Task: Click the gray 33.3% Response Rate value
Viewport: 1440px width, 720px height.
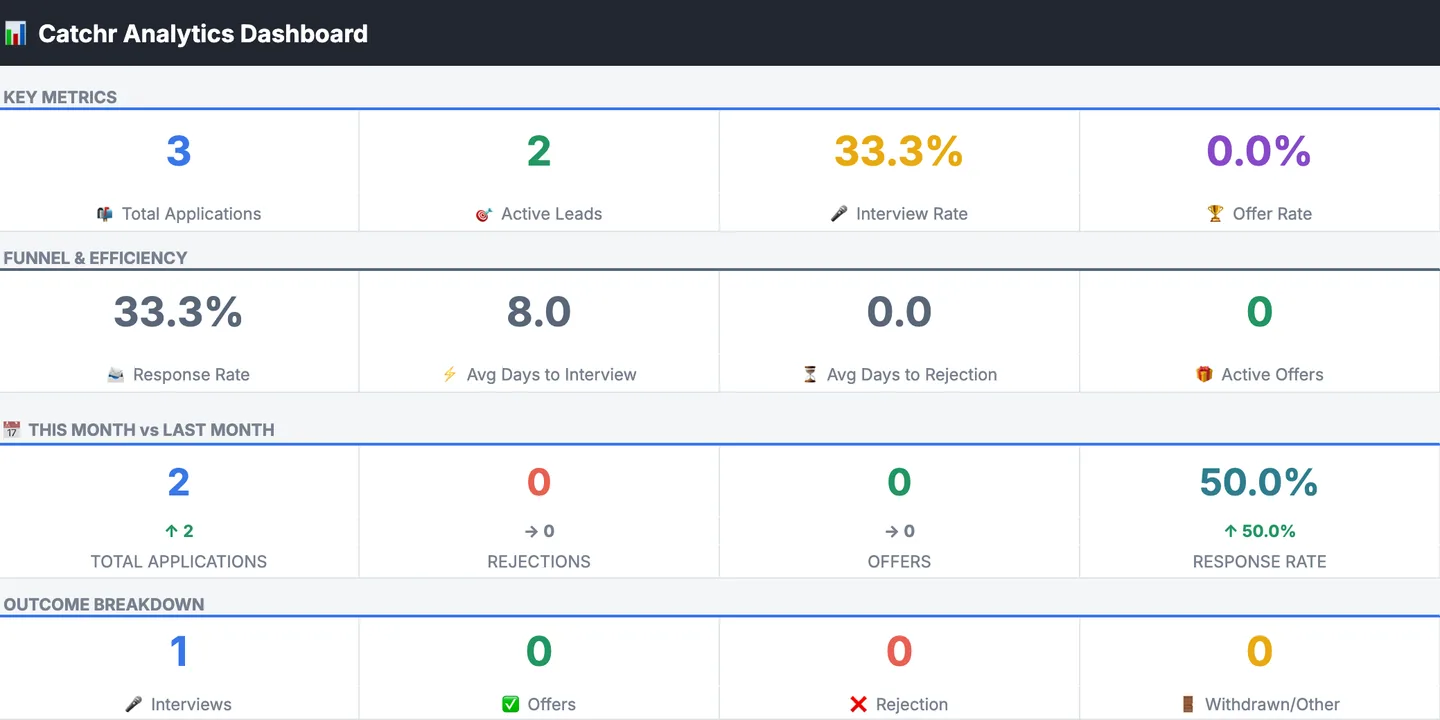Action: pyautogui.click(x=179, y=312)
